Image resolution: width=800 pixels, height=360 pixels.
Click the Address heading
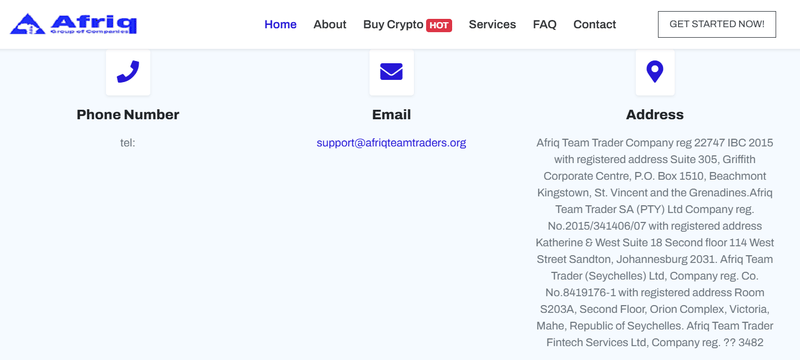tap(655, 115)
